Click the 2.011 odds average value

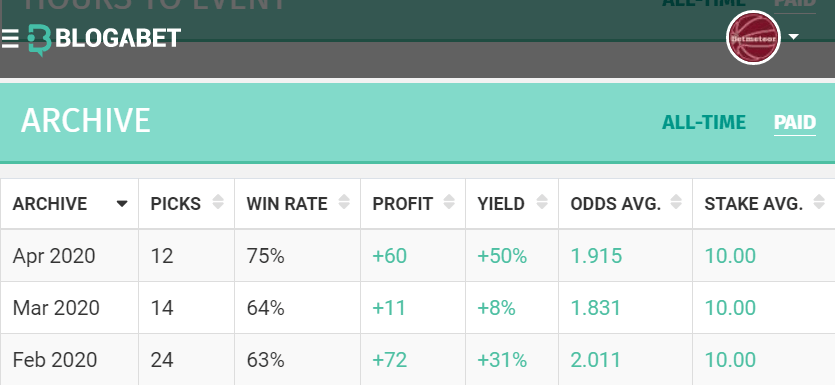pyautogui.click(x=595, y=360)
